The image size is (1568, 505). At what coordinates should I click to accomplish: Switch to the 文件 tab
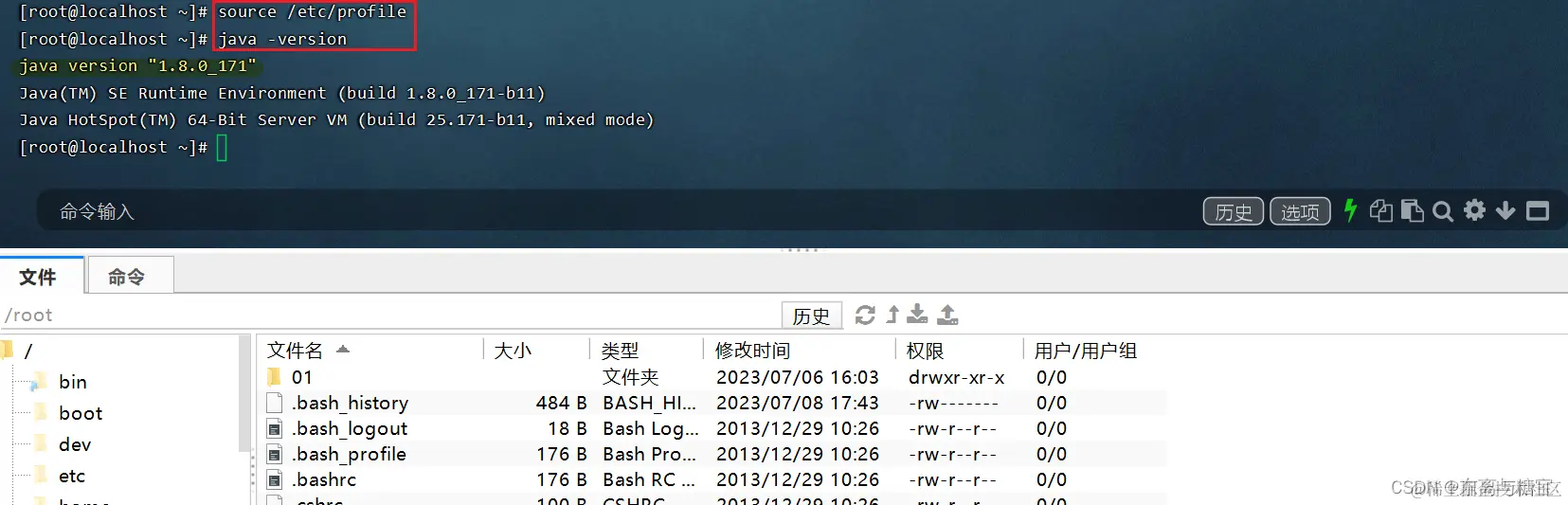(x=41, y=276)
